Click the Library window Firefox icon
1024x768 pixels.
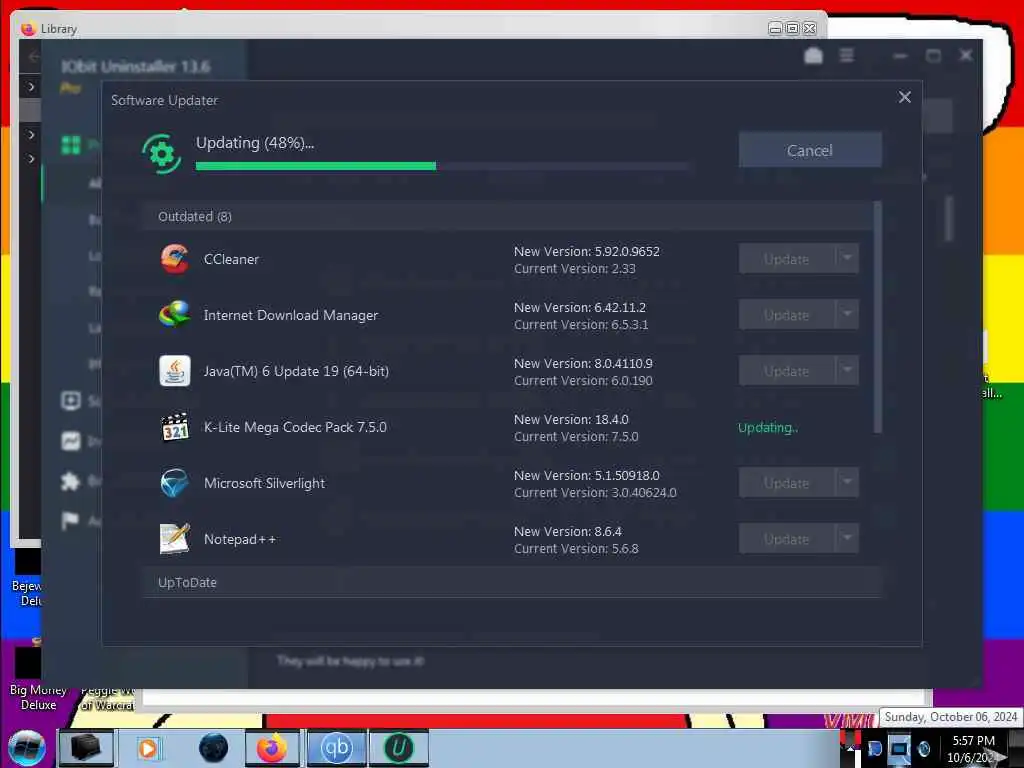click(x=27, y=29)
